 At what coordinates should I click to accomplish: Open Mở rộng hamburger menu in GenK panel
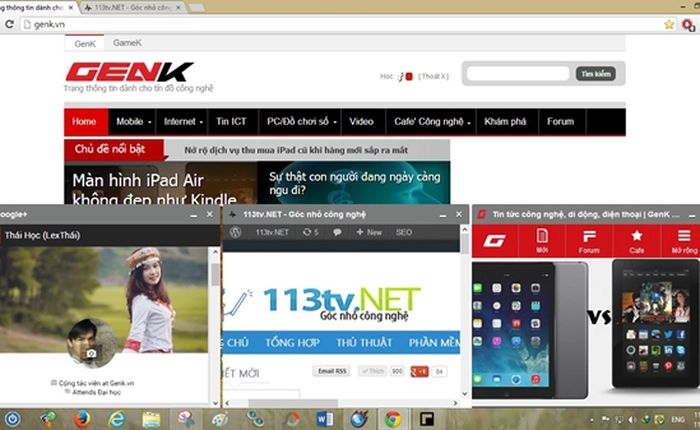[x=684, y=241]
